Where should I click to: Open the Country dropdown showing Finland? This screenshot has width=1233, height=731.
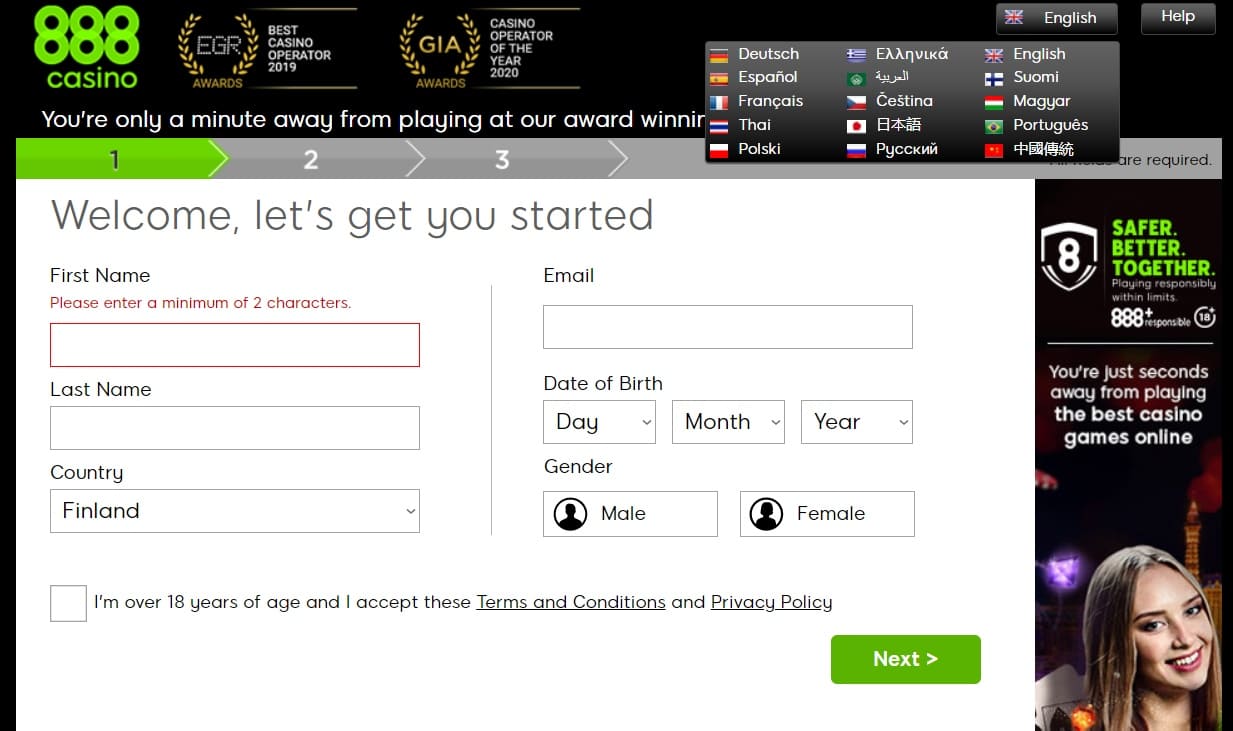point(235,511)
